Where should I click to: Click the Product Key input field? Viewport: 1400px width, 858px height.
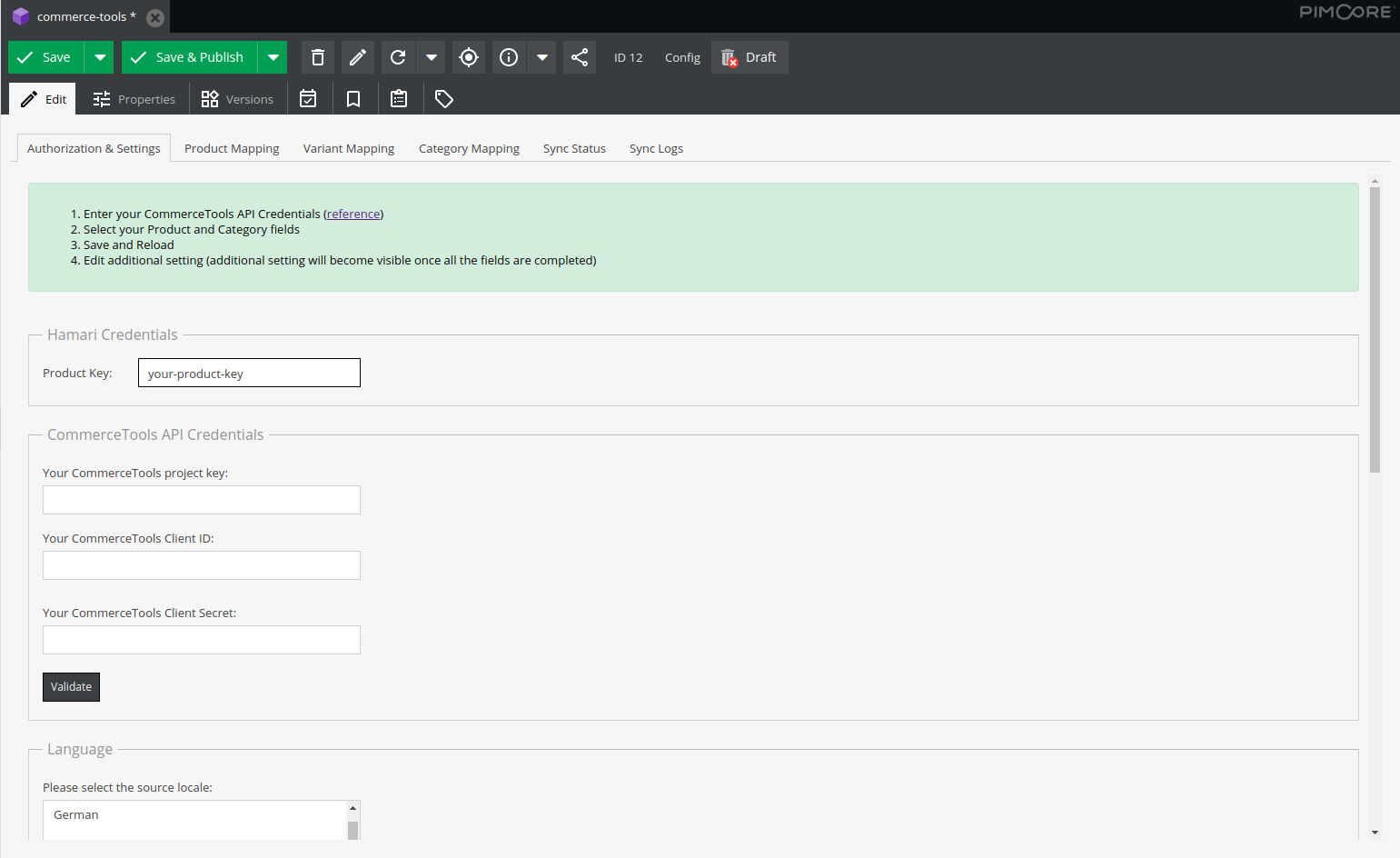(x=249, y=373)
